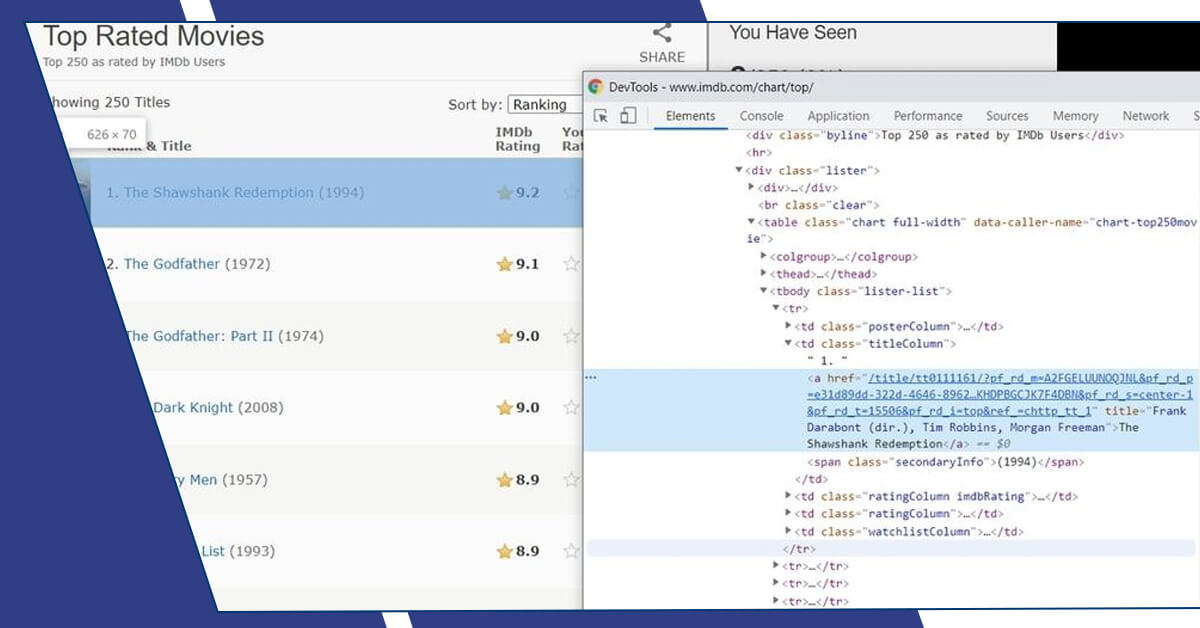
Task: Click the gold star in the 1957 movie row
Action: [x=505, y=480]
